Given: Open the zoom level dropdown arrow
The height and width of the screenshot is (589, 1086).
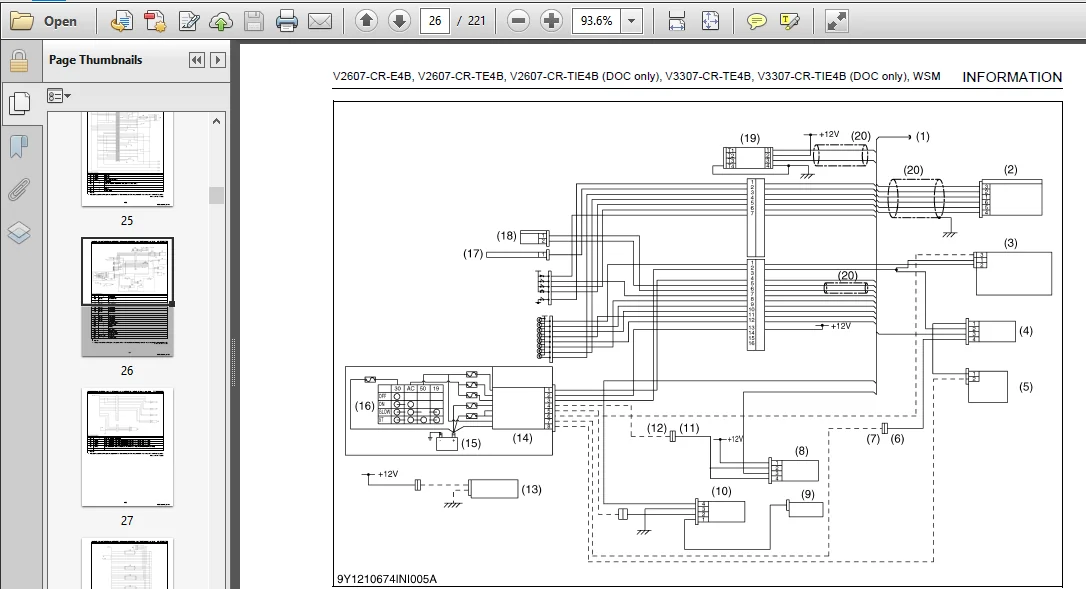Looking at the screenshot, I should (x=632, y=21).
